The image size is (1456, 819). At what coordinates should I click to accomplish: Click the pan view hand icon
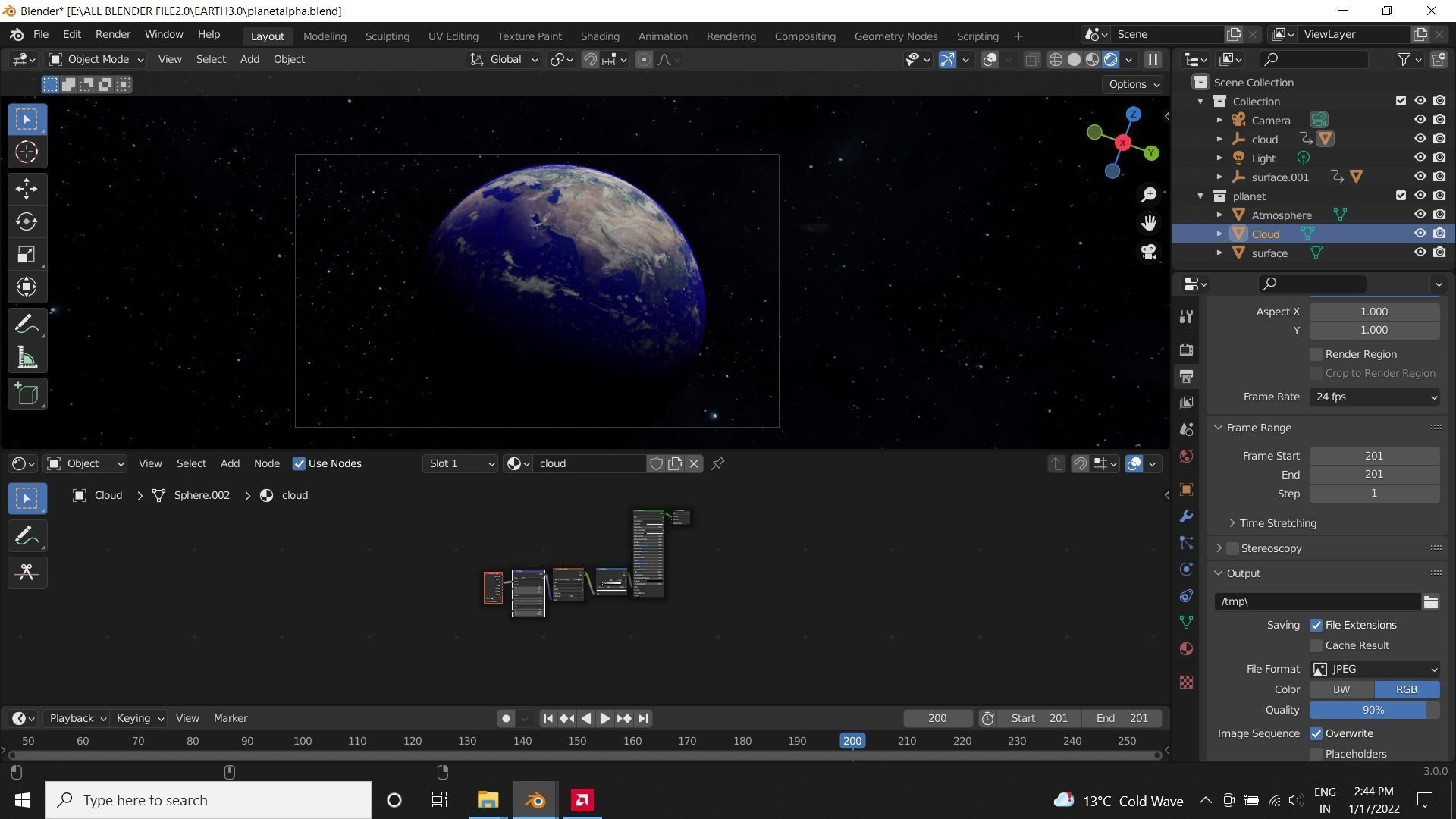click(x=1149, y=223)
